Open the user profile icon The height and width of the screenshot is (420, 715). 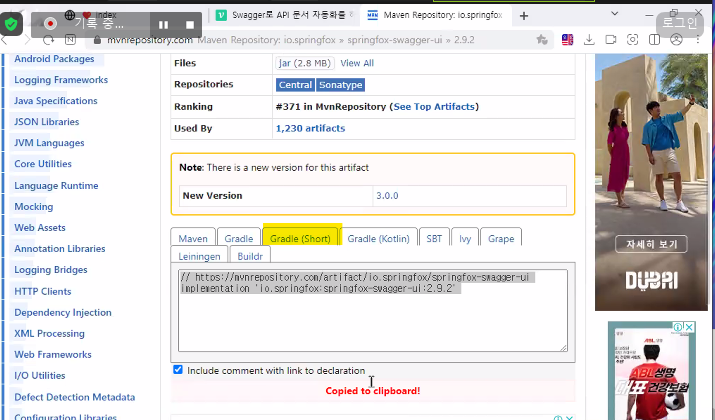point(676,40)
